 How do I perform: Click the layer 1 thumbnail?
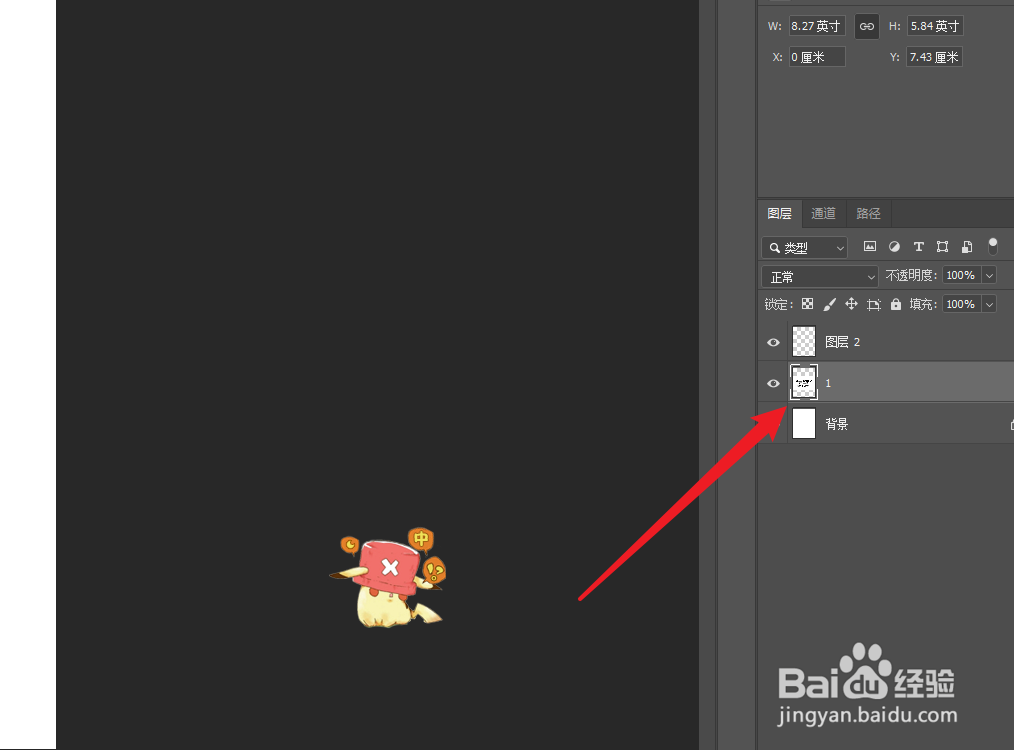pyautogui.click(x=804, y=382)
